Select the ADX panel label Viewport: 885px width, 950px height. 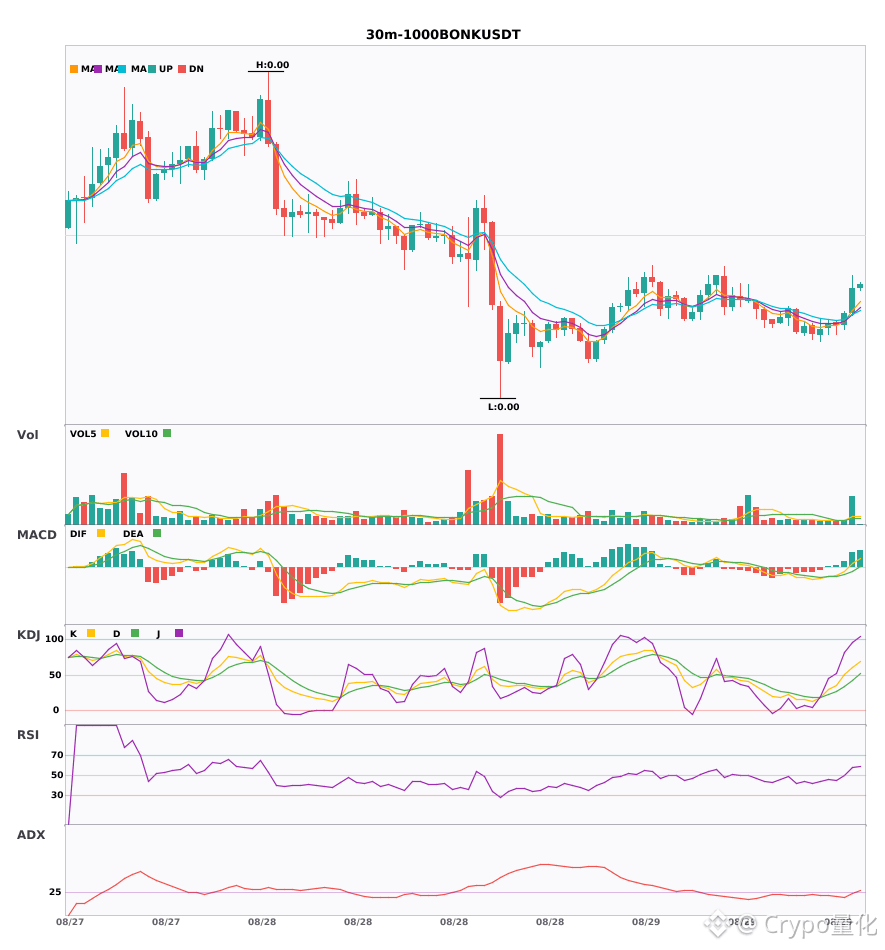(x=31, y=834)
